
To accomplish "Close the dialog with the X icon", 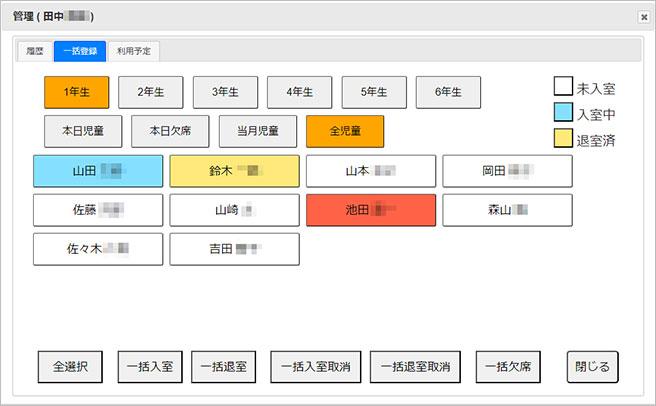I will click(643, 17).
